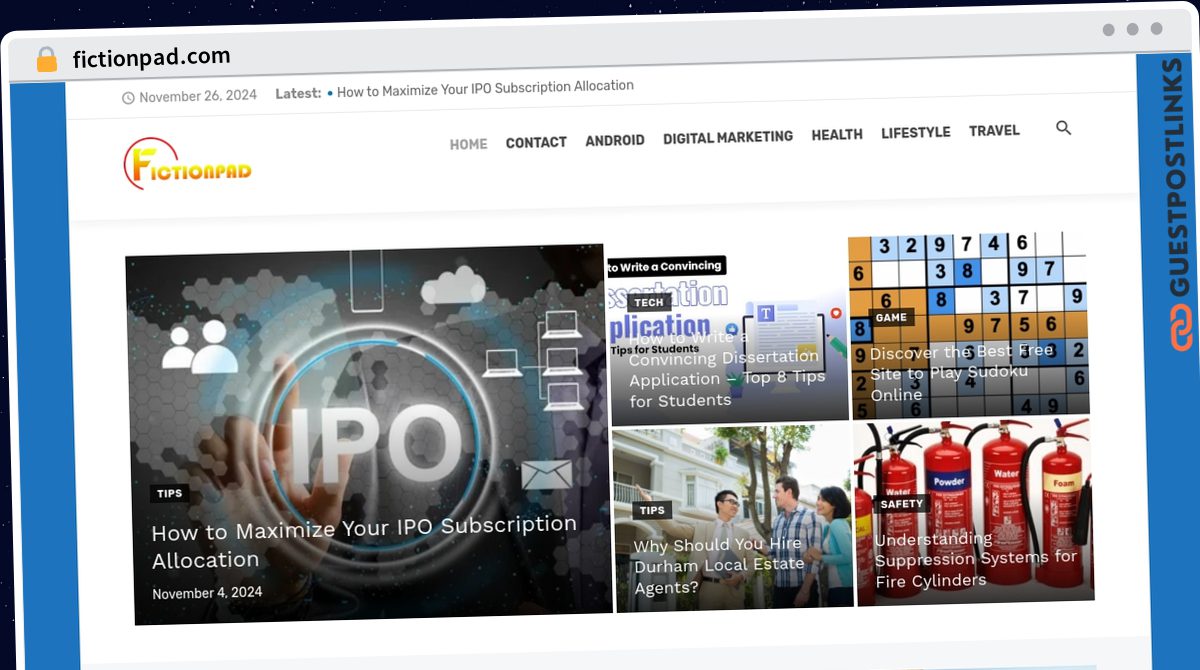Screen dimensions: 1200x670
Task: Click the TECH category tag
Action: (648, 302)
